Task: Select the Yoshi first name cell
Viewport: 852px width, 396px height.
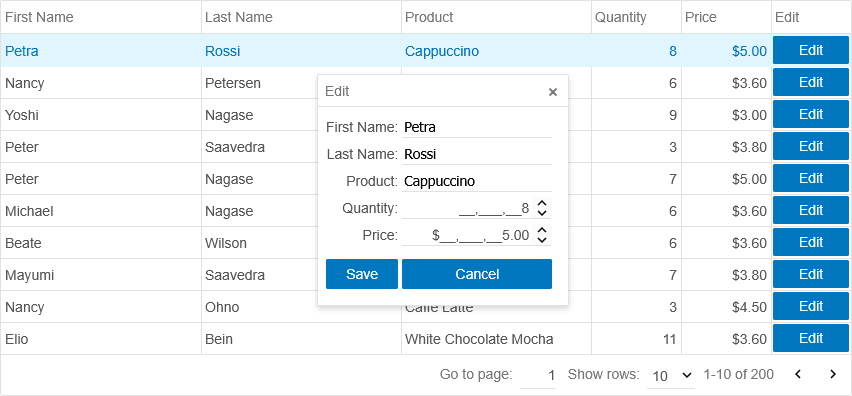Action: pyautogui.click(x=101, y=115)
